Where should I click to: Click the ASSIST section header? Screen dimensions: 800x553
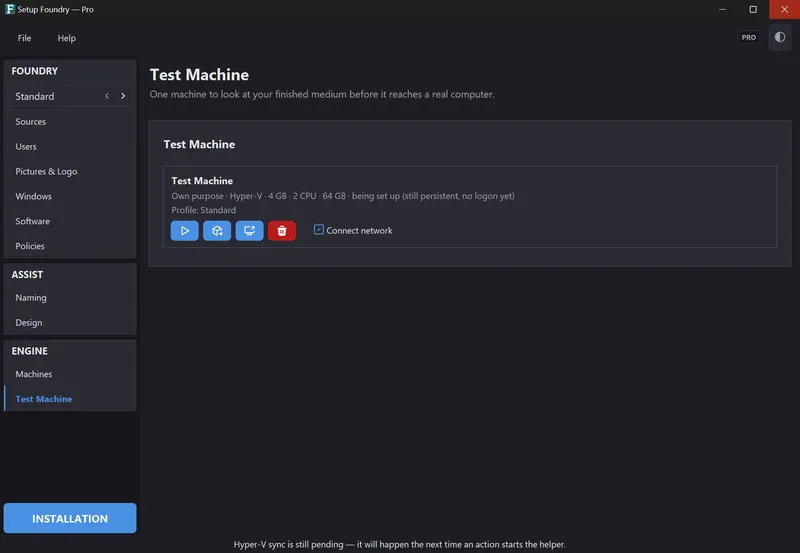[x=27, y=274]
